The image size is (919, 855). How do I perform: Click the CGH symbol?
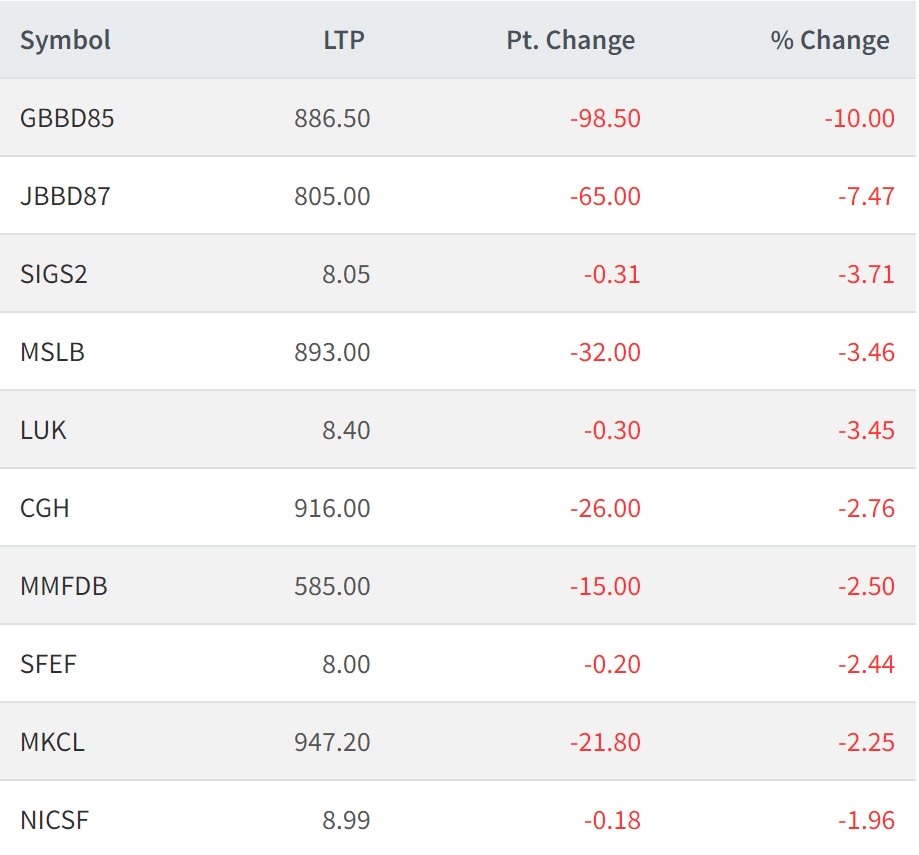coord(45,508)
